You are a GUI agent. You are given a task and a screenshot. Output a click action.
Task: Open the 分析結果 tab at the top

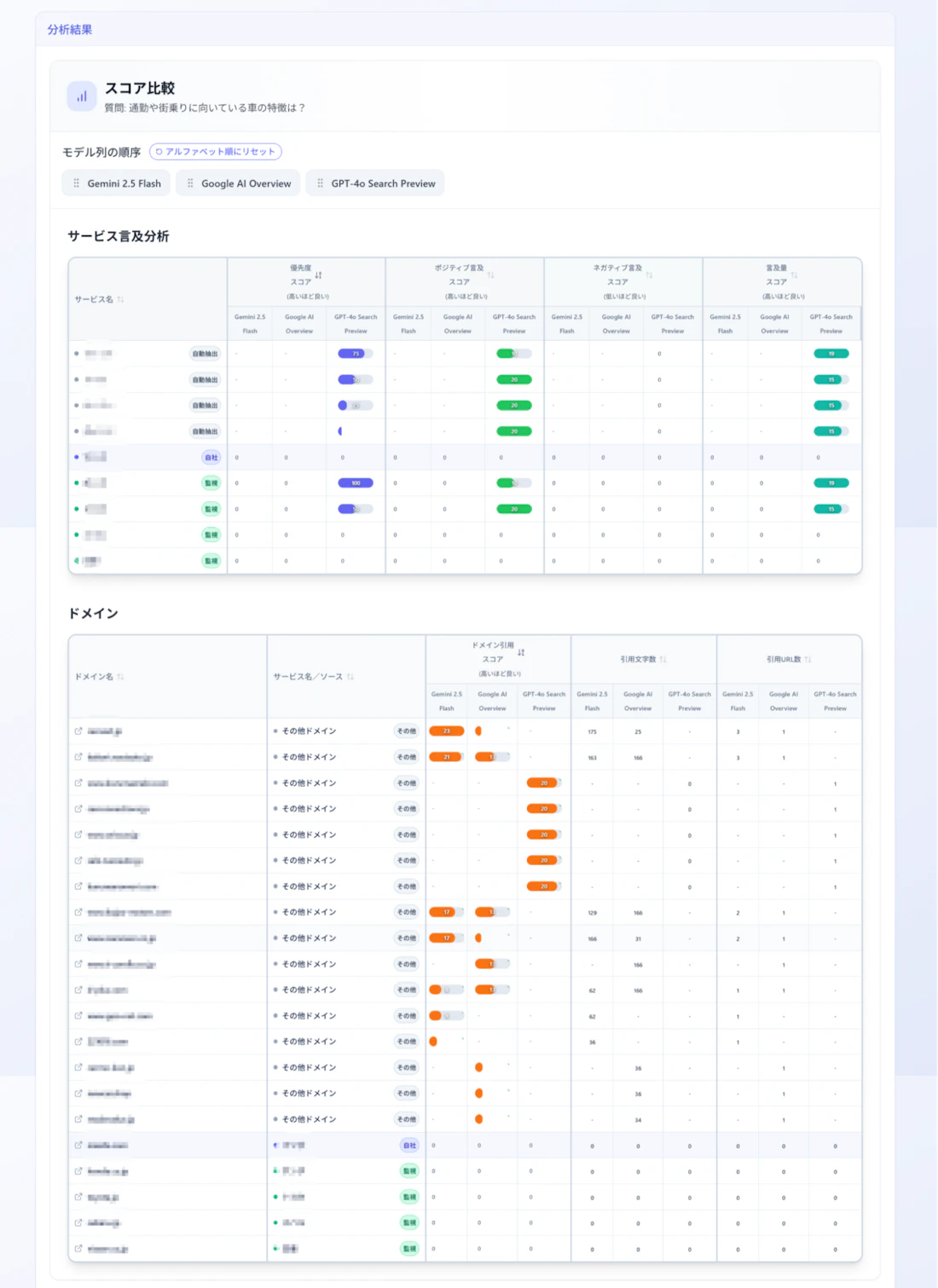click(70, 30)
